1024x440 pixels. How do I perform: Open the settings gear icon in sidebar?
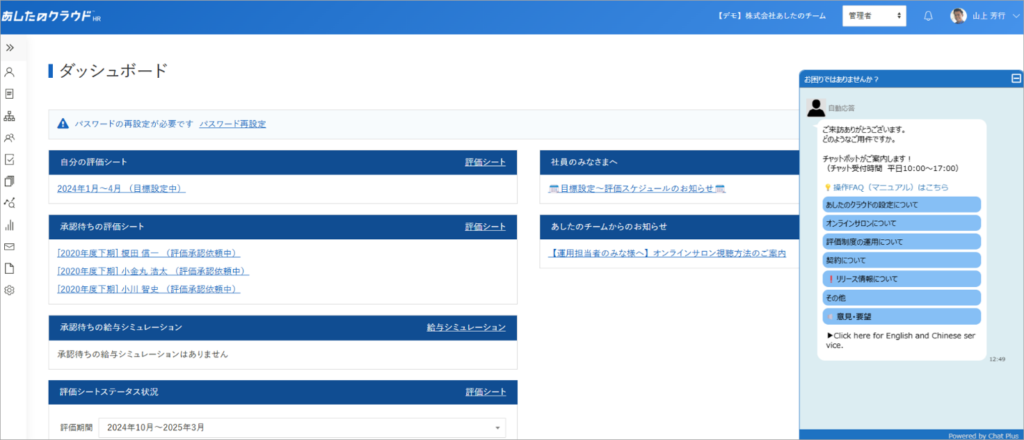click(x=10, y=290)
